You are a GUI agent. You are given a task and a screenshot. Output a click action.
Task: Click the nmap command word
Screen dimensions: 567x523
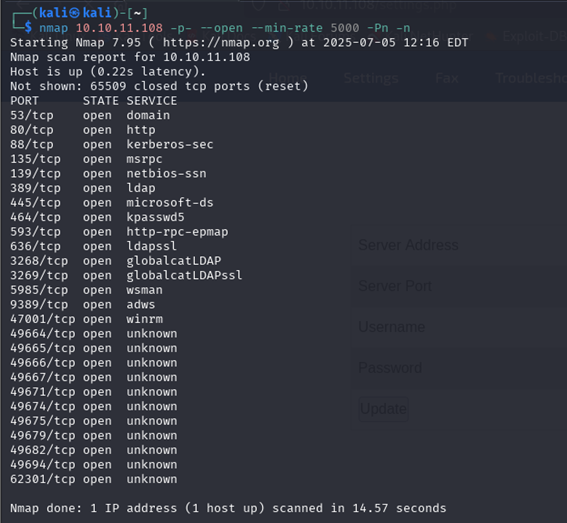[54, 28]
